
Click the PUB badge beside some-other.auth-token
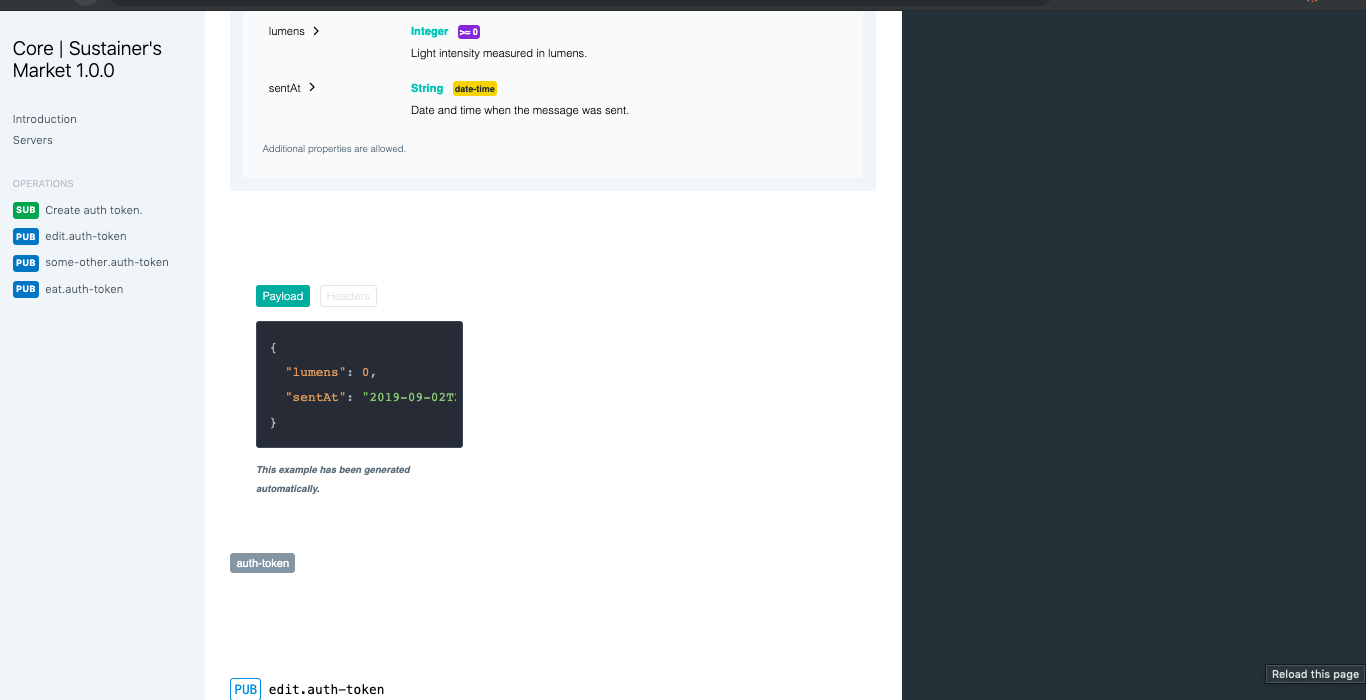click(25, 262)
